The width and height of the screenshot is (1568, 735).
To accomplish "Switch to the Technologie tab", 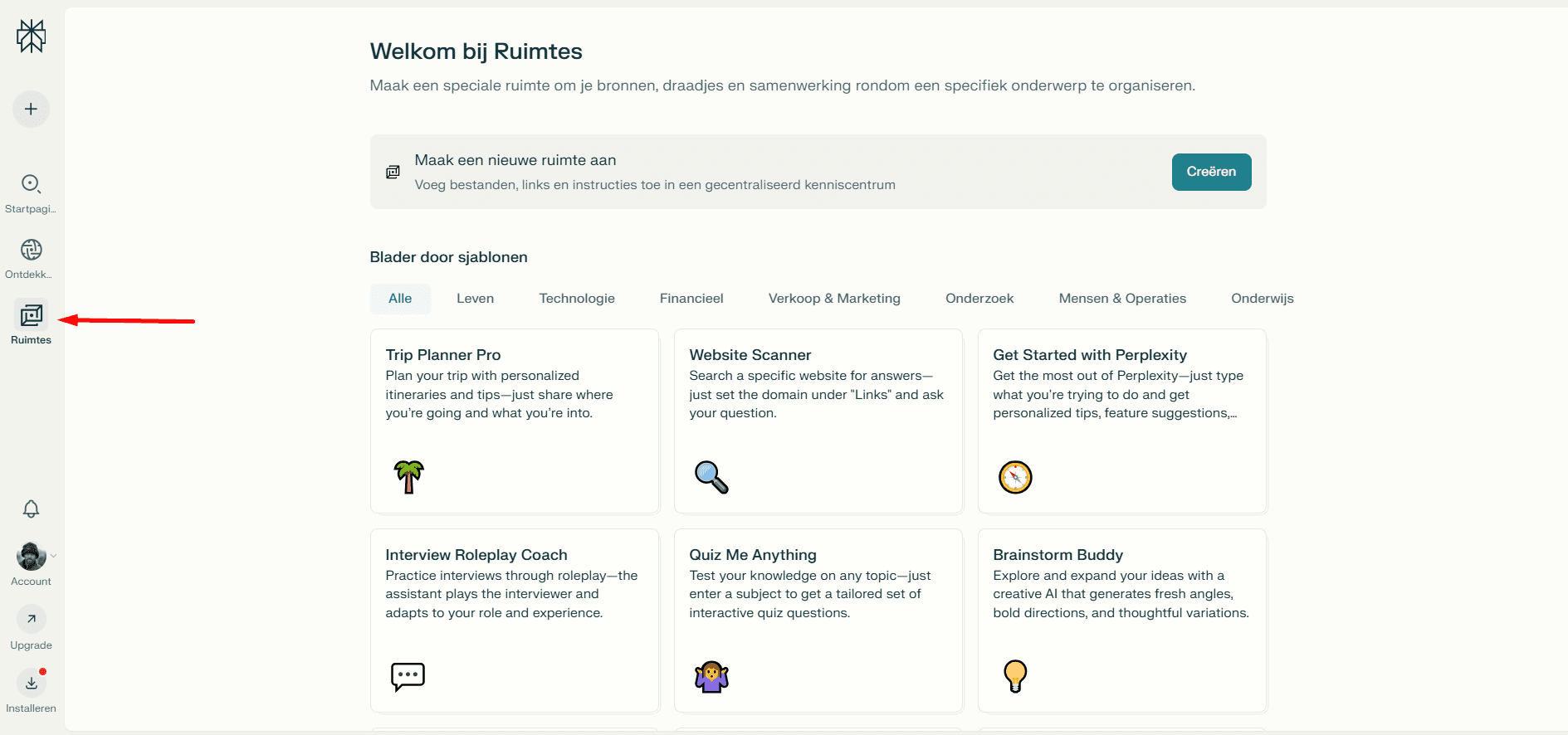I will [x=577, y=299].
